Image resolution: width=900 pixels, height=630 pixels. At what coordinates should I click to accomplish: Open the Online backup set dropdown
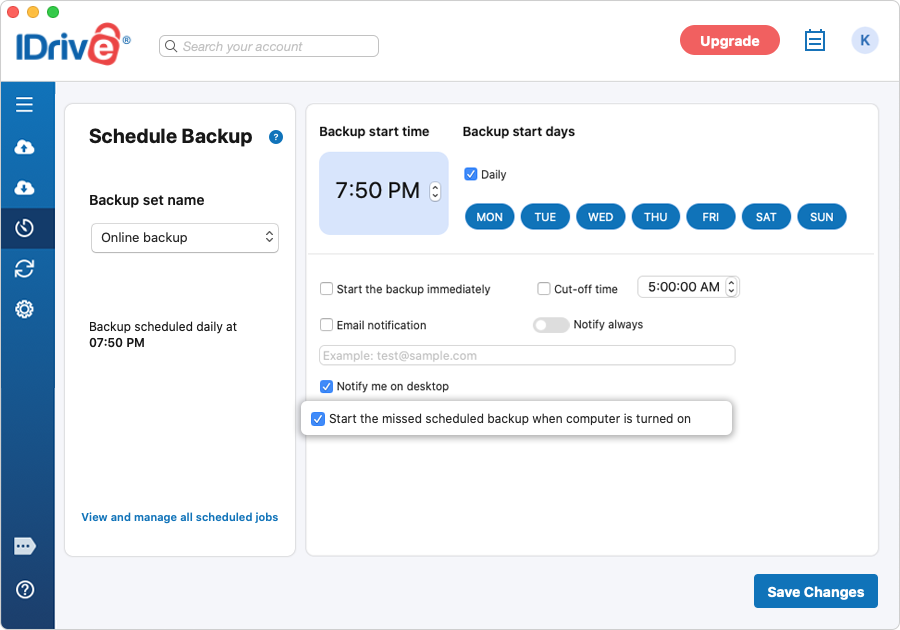[x=185, y=238]
